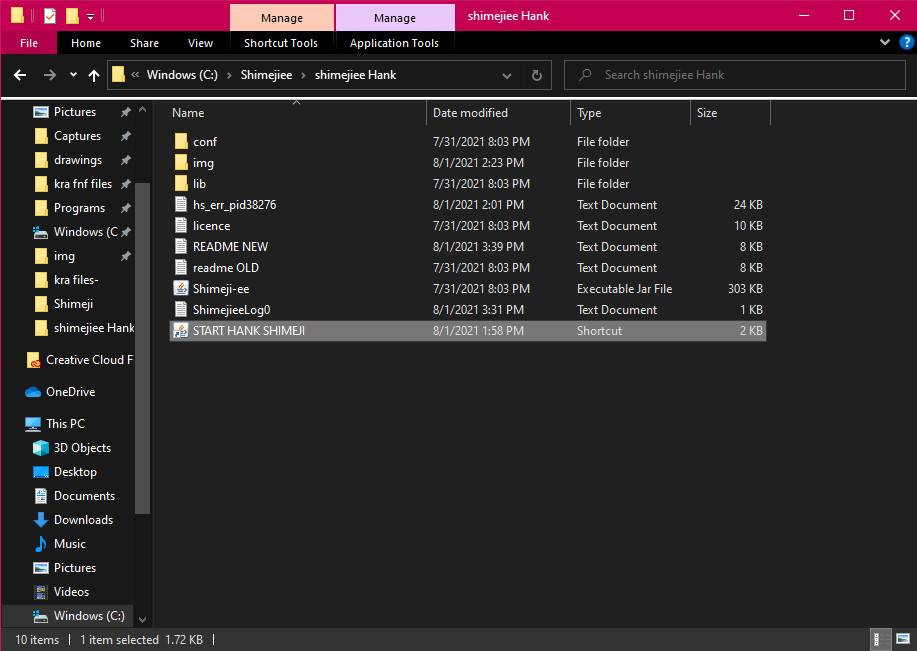
Task: Click Shimejiee in the breadcrumb path
Action: [x=267, y=75]
